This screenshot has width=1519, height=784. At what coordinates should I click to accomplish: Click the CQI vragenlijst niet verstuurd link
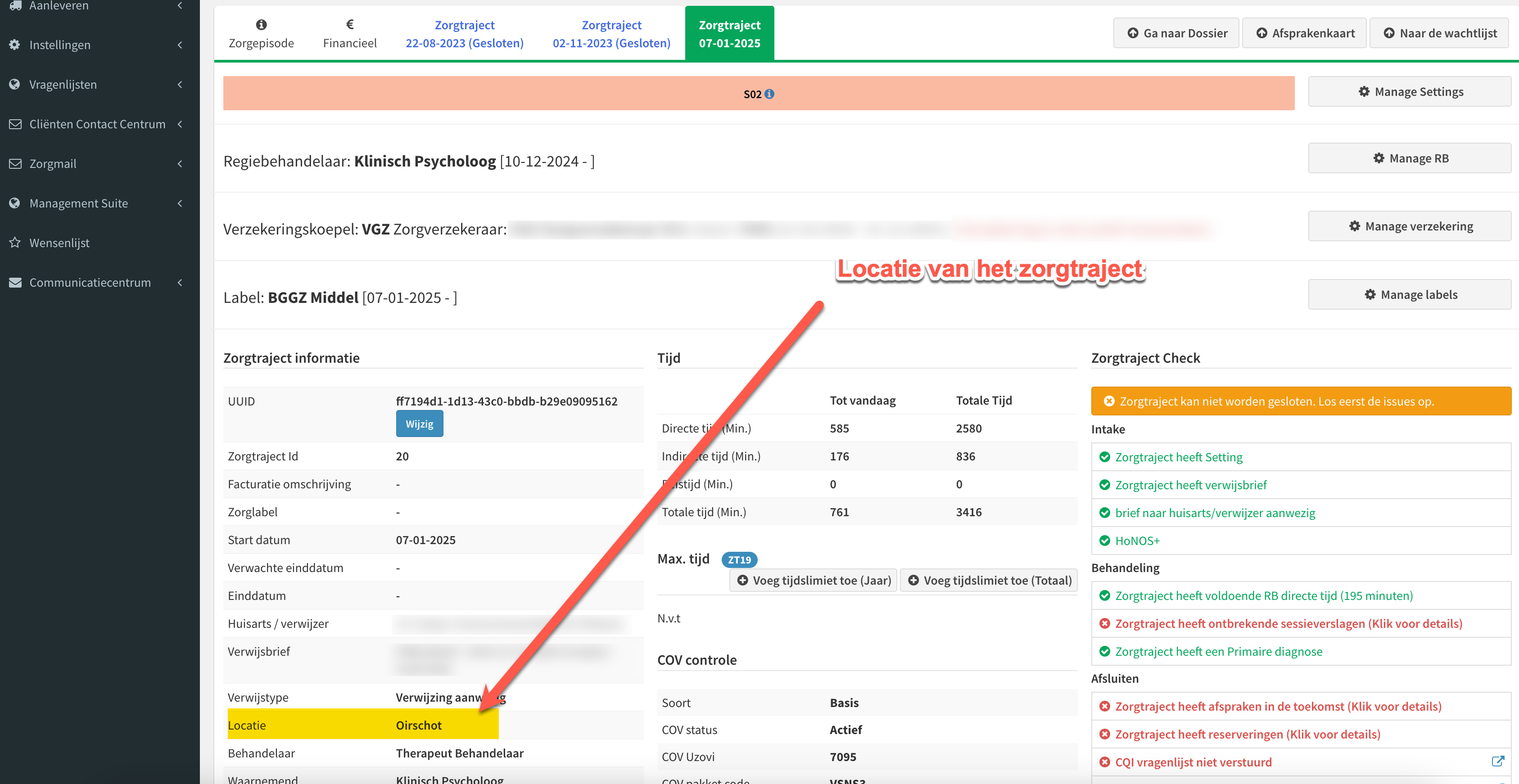1193,761
